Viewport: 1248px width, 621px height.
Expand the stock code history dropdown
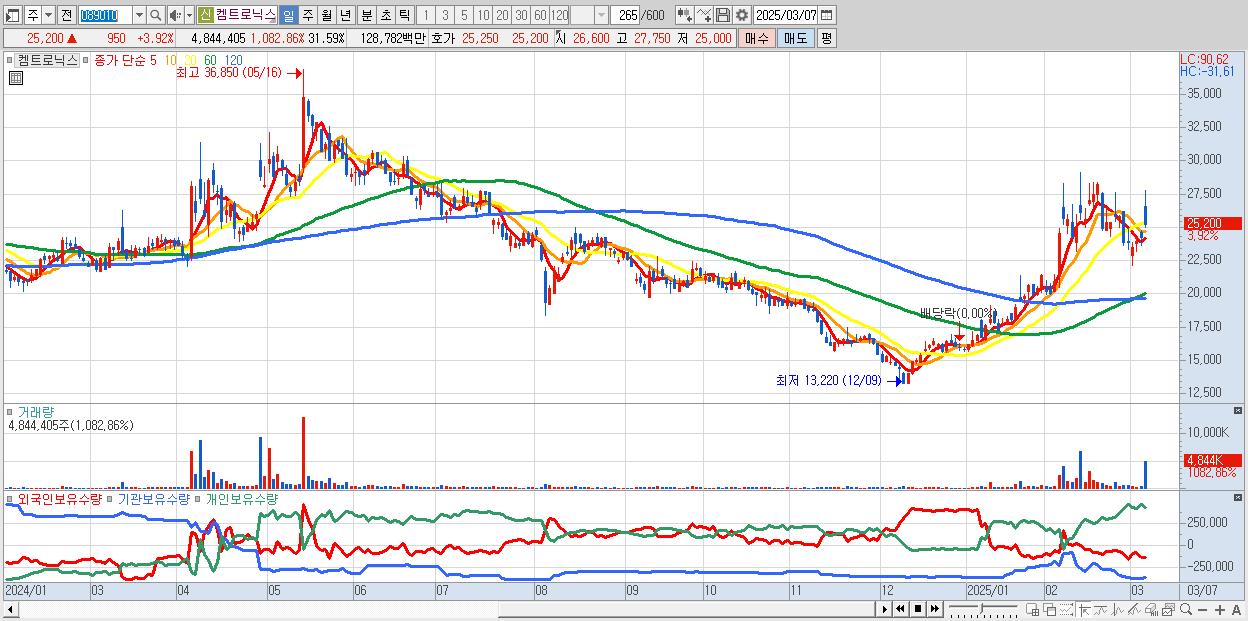click(x=139, y=15)
